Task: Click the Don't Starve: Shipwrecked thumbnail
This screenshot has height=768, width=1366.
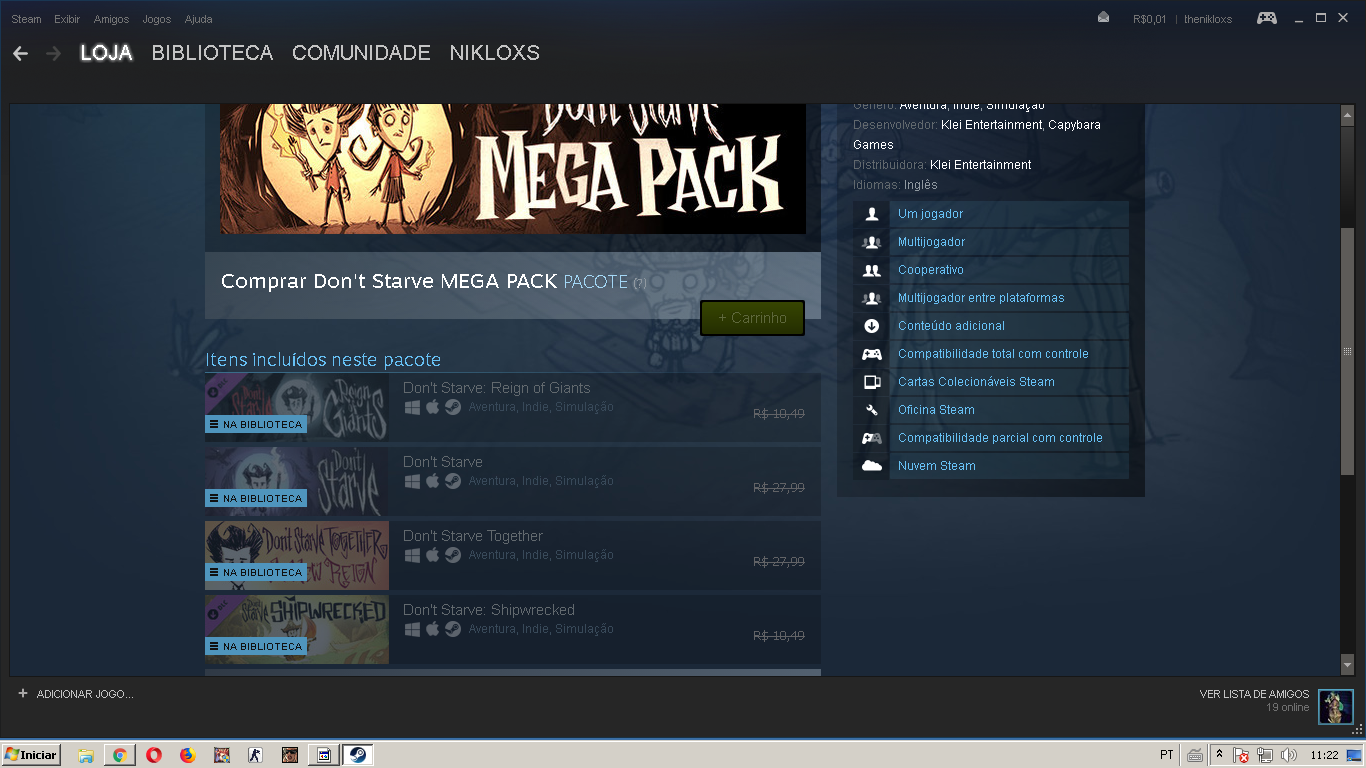Action: 297,629
